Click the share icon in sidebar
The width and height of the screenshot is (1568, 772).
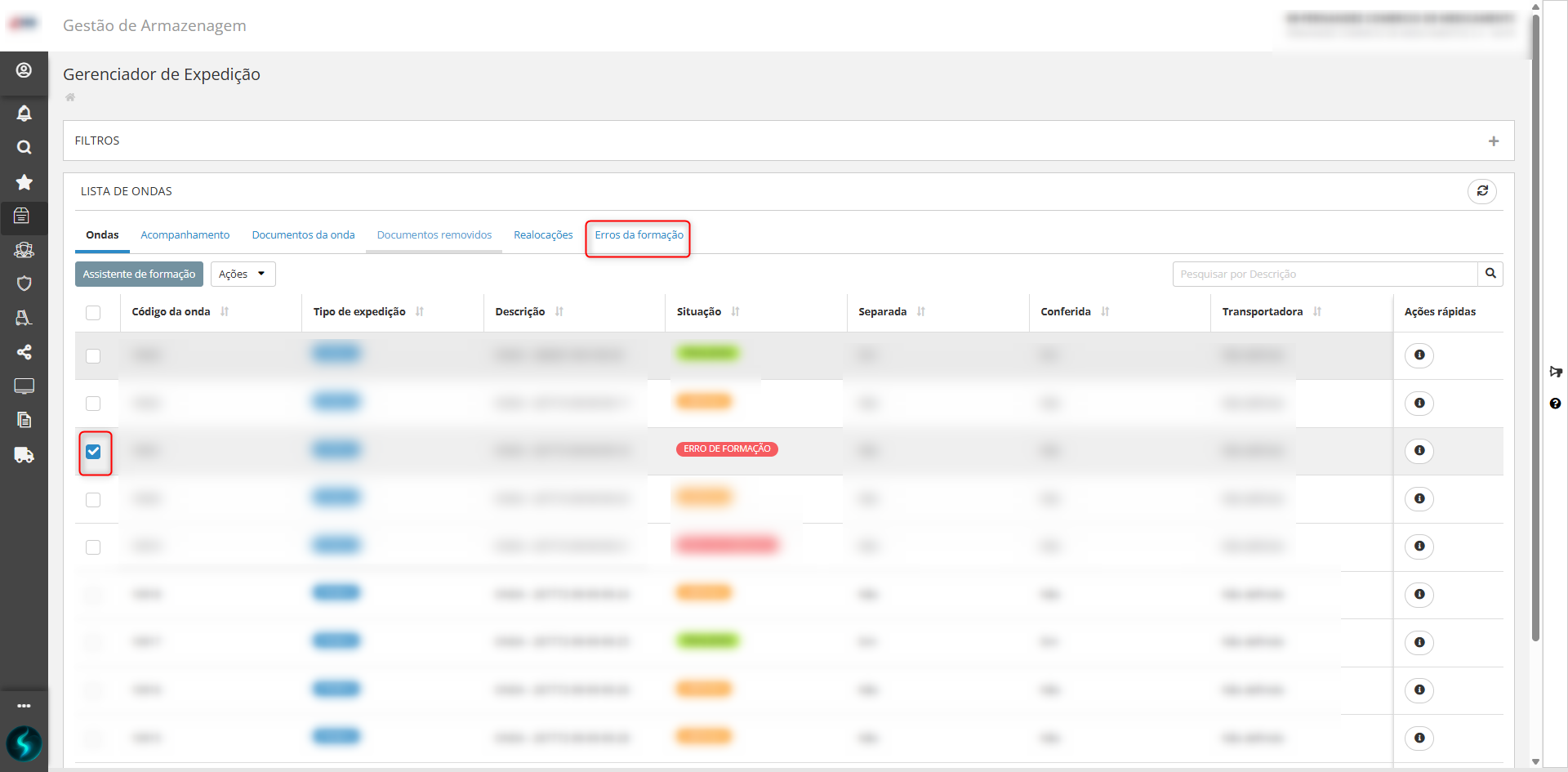[24, 352]
